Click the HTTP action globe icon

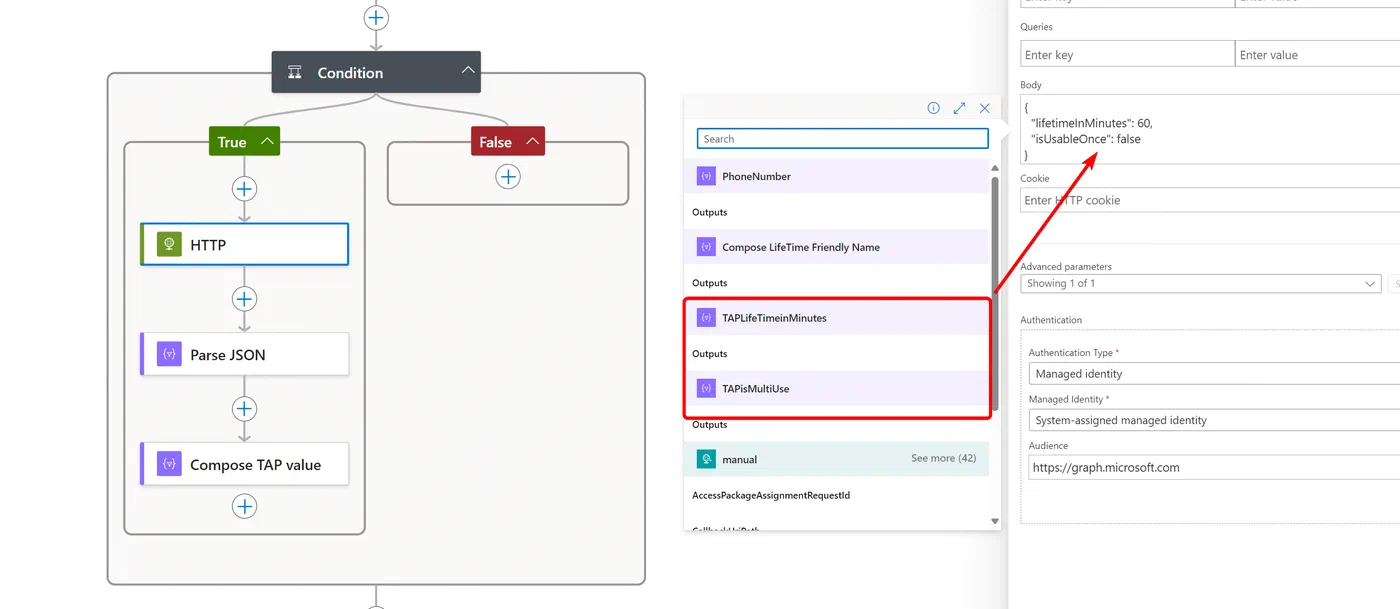[169, 244]
